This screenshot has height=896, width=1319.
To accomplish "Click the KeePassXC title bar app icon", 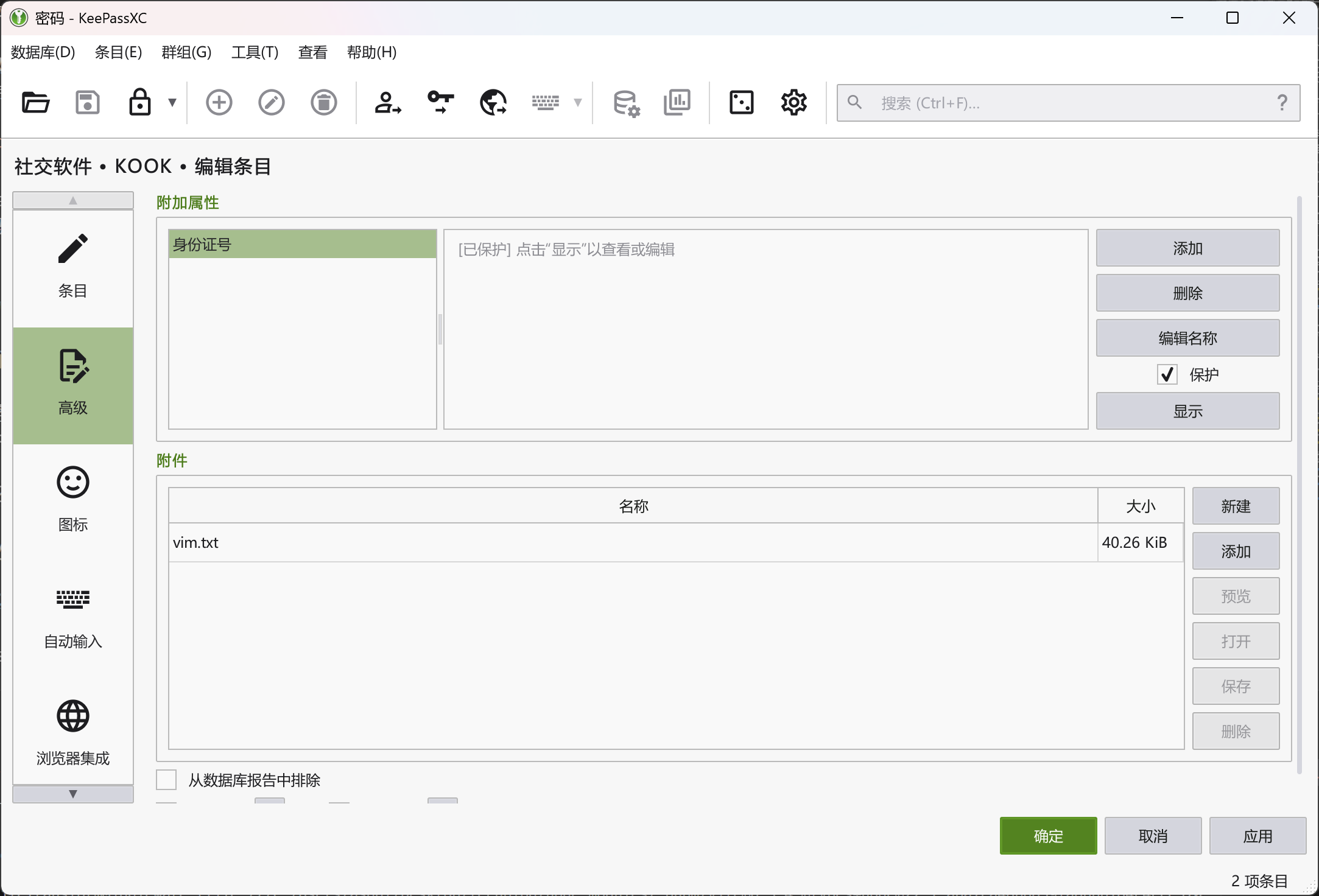I will pyautogui.click(x=19, y=18).
